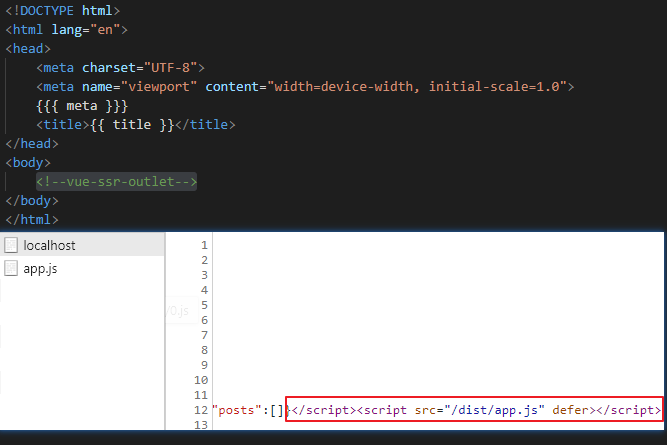This screenshot has width=667, height=445.
Task: Click the closing </head> tag
Action: click(32, 144)
